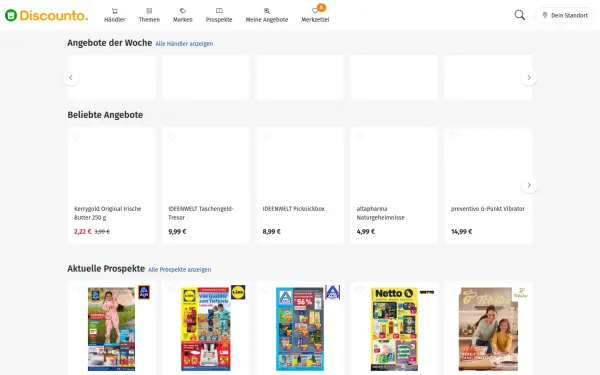The width and height of the screenshot is (600, 375).
Task: Click the 14,99 € price
Action: 461,232
